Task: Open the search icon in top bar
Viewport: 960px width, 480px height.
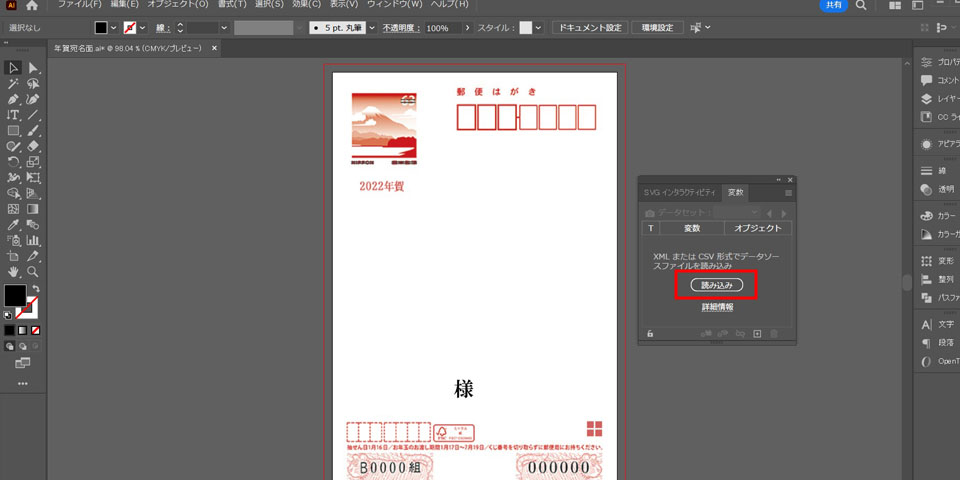Action: 861,5
